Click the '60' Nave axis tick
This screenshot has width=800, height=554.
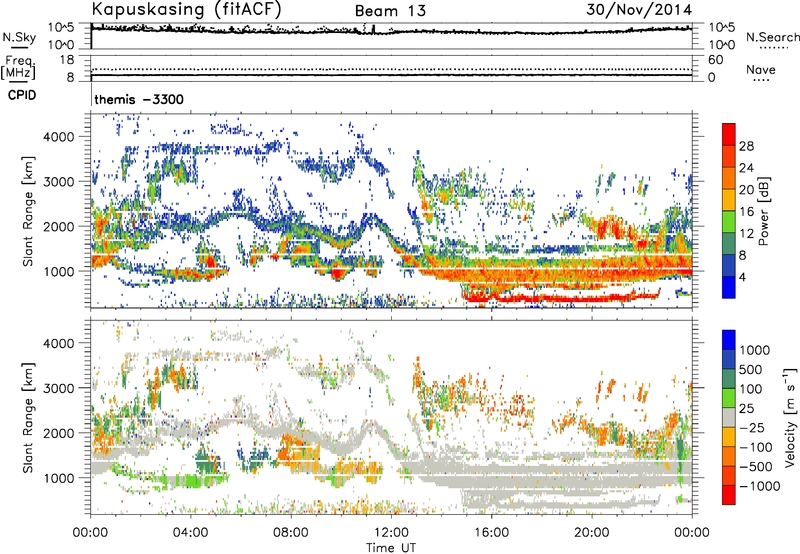[716, 60]
